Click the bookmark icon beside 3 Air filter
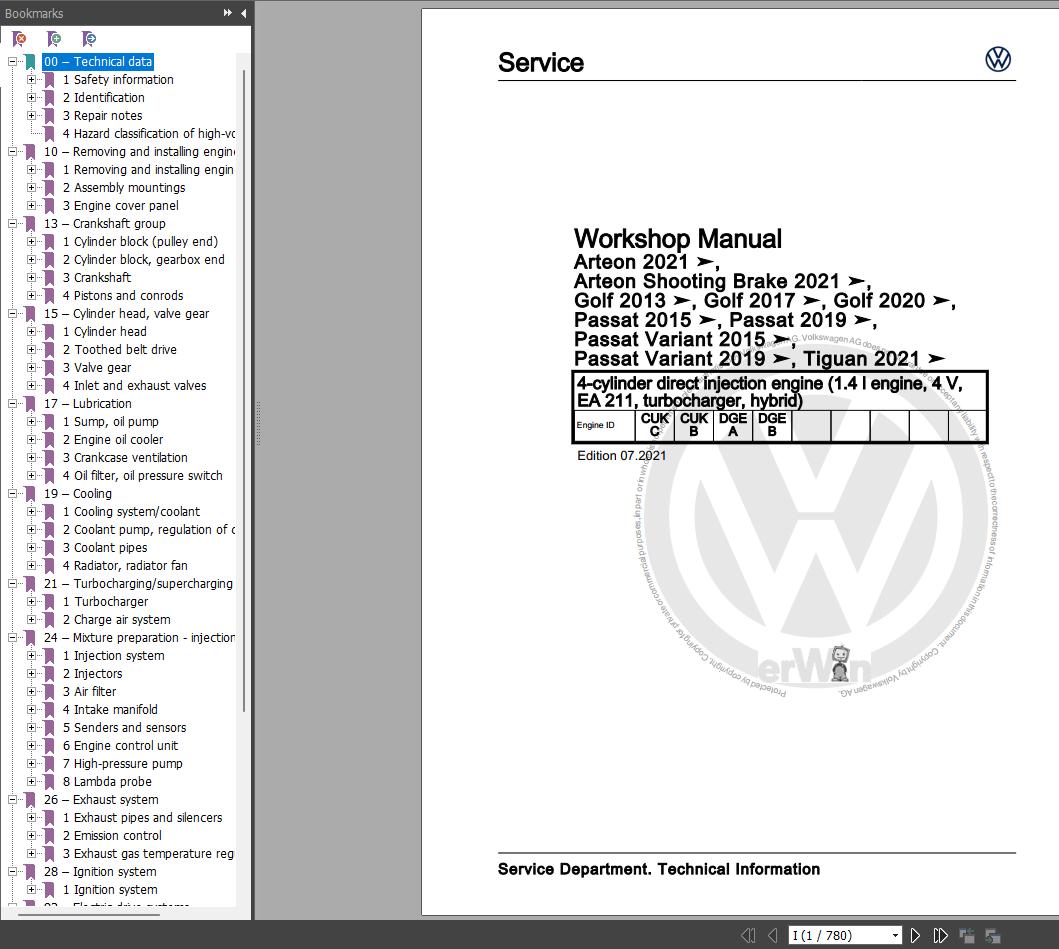This screenshot has height=949, width=1059. pos(49,692)
